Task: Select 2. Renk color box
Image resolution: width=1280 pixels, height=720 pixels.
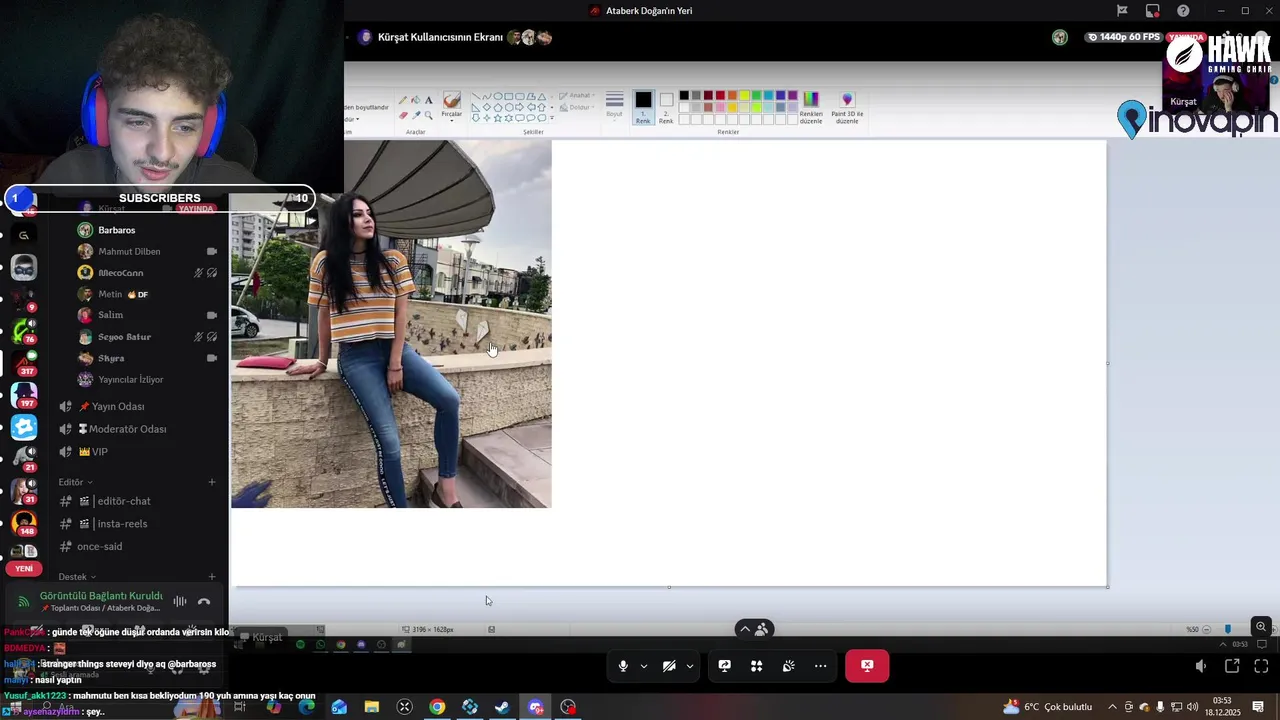Action: (x=666, y=106)
